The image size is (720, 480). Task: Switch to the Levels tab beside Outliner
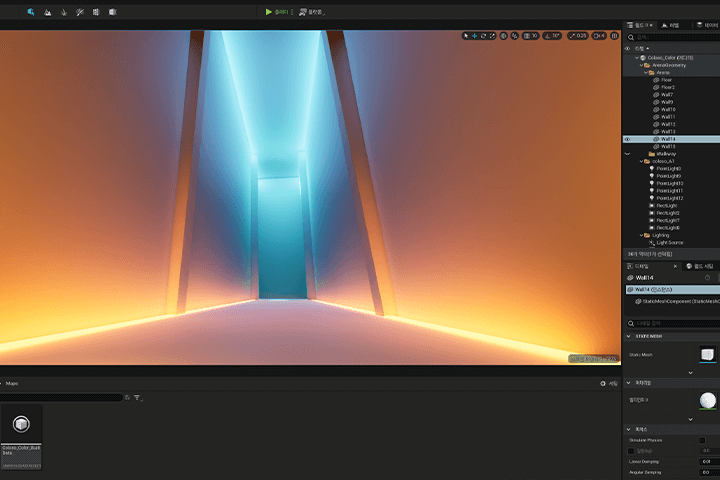(670, 25)
